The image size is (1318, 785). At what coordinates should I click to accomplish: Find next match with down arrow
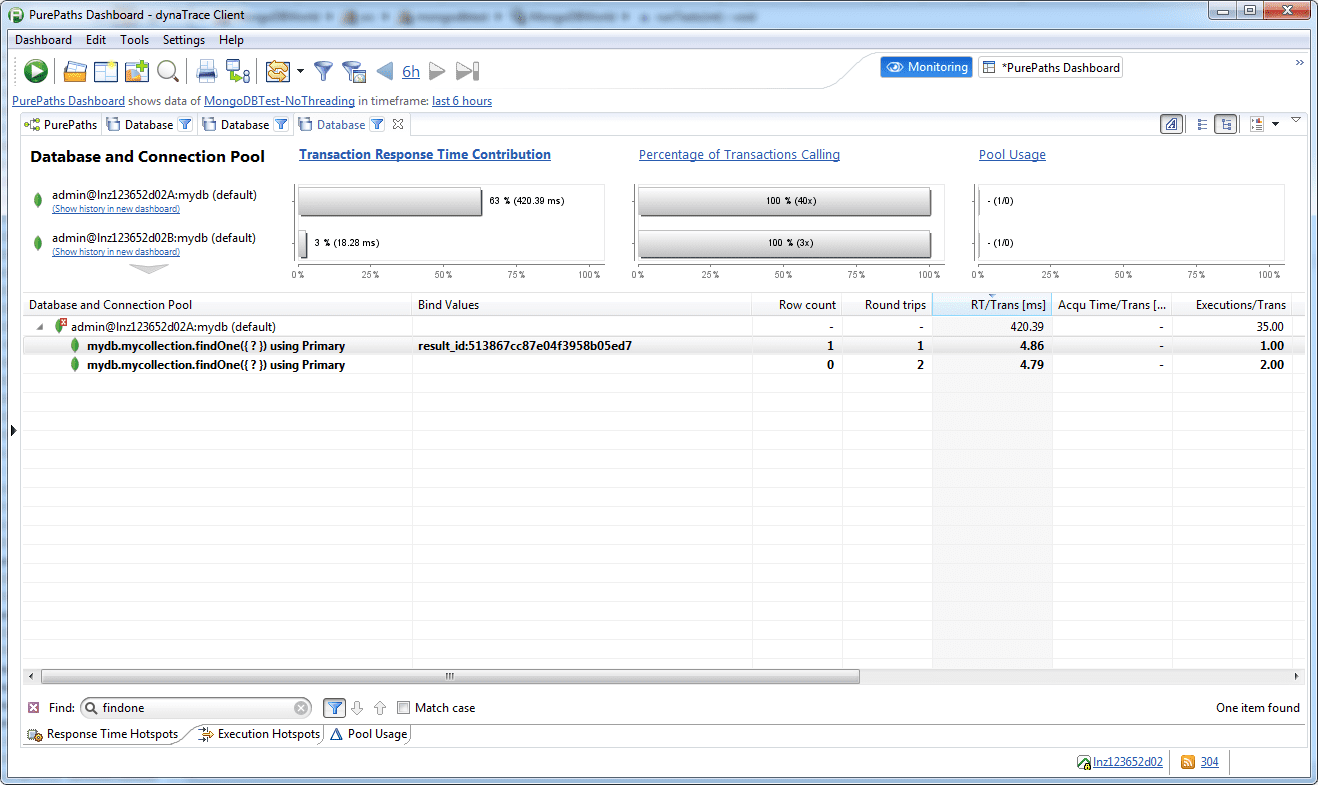pos(358,708)
